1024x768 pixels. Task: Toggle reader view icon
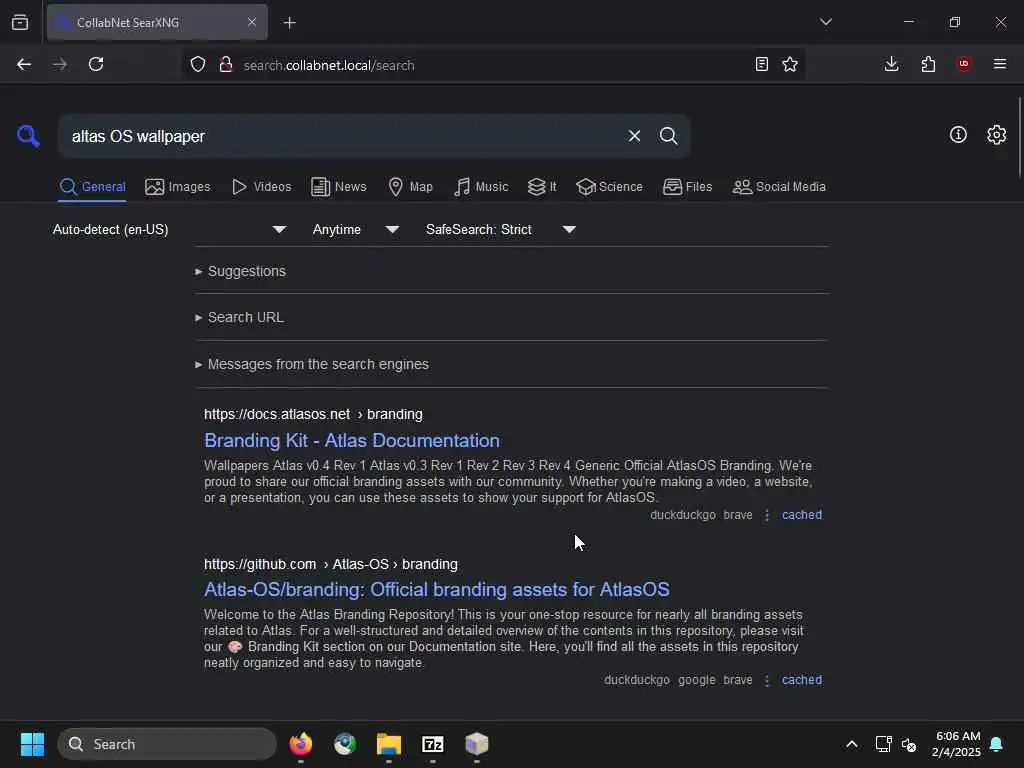click(x=761, y=64)
